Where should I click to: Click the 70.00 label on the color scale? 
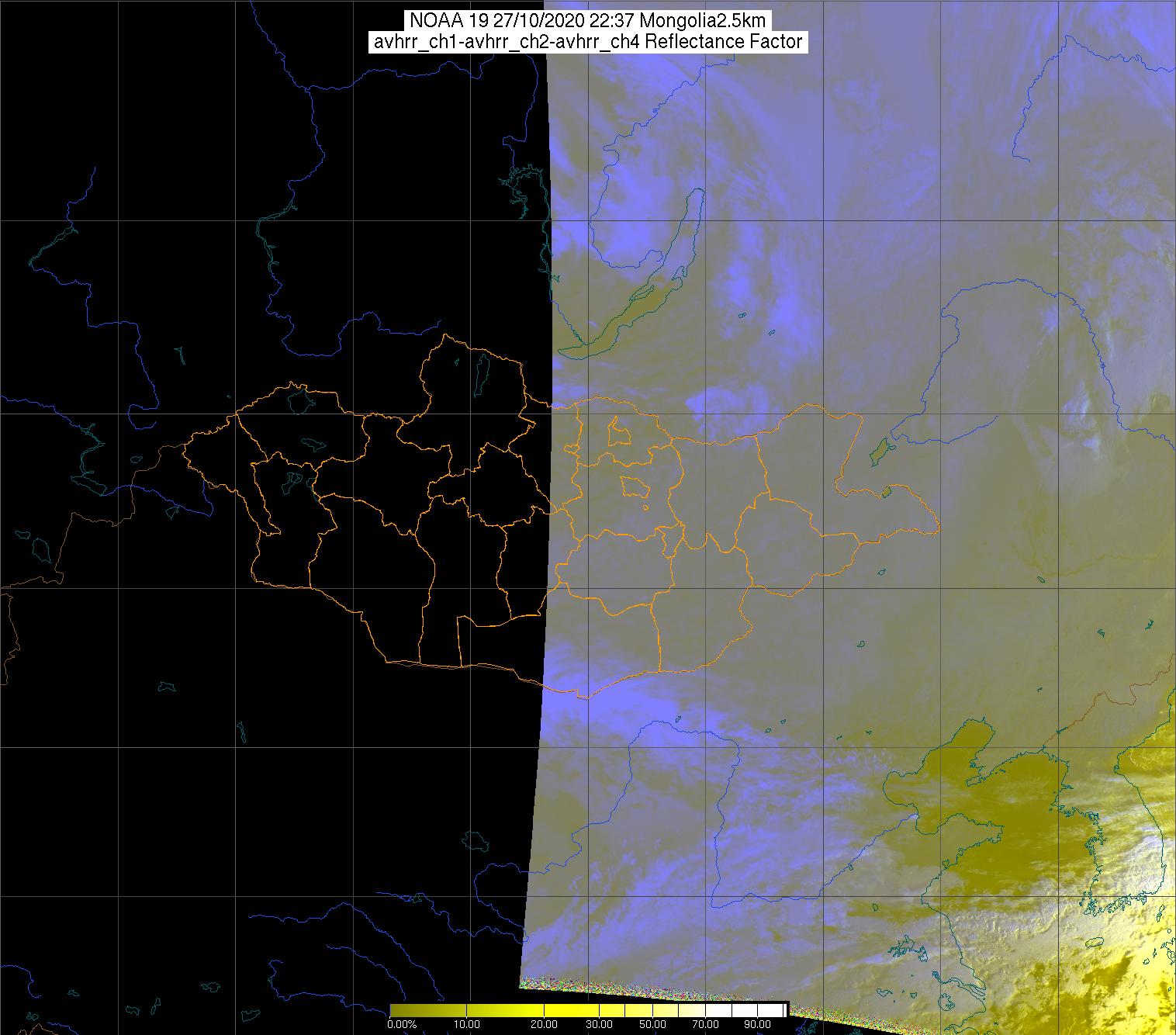[704, 1026]
